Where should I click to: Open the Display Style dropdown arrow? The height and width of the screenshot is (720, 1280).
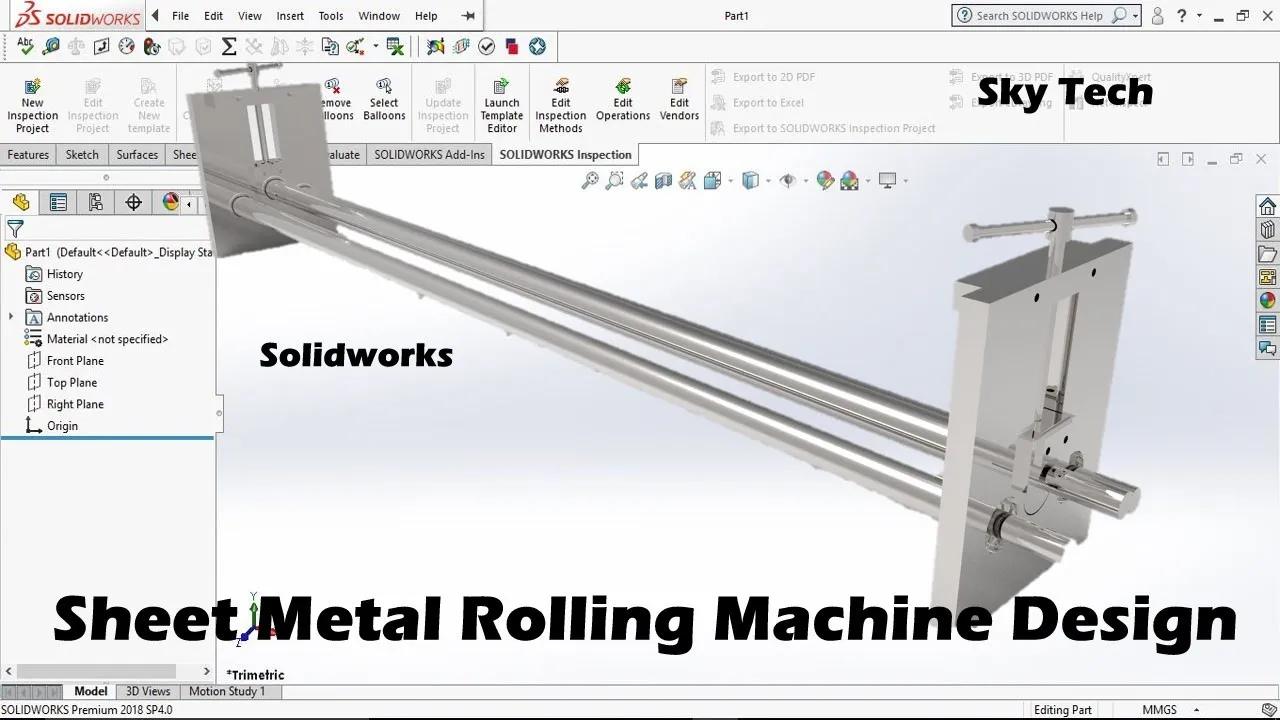[767, 181]
